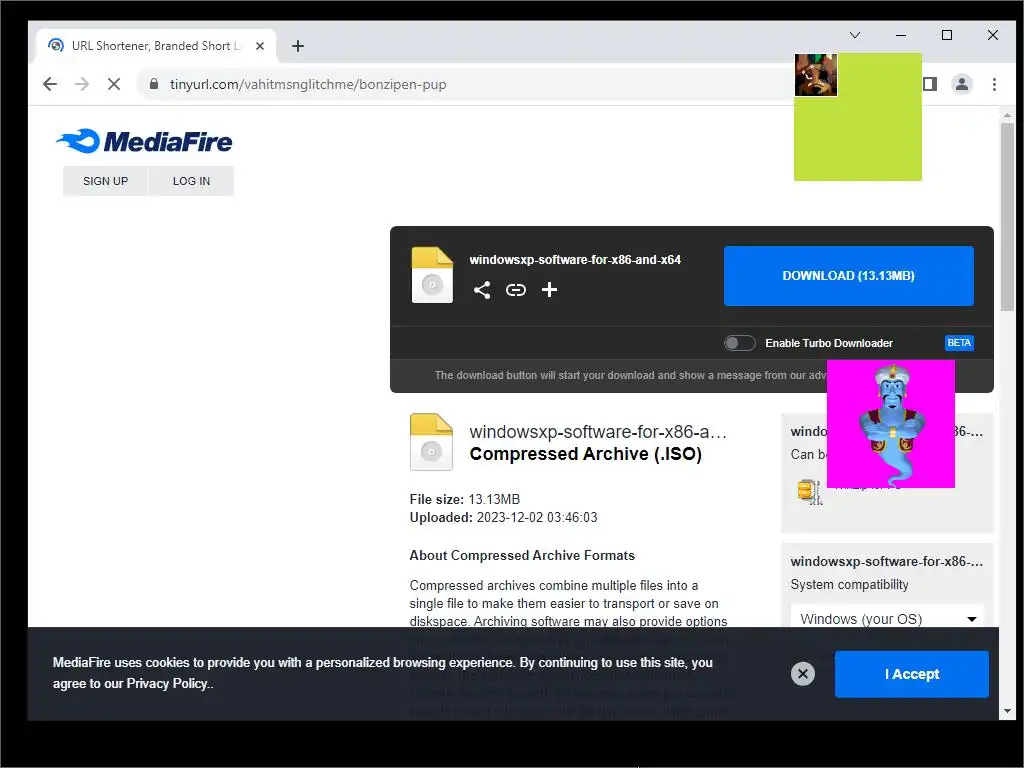Toggle the browser side panel icon
The image size is (1024, 768).
(x=930, y=84)
